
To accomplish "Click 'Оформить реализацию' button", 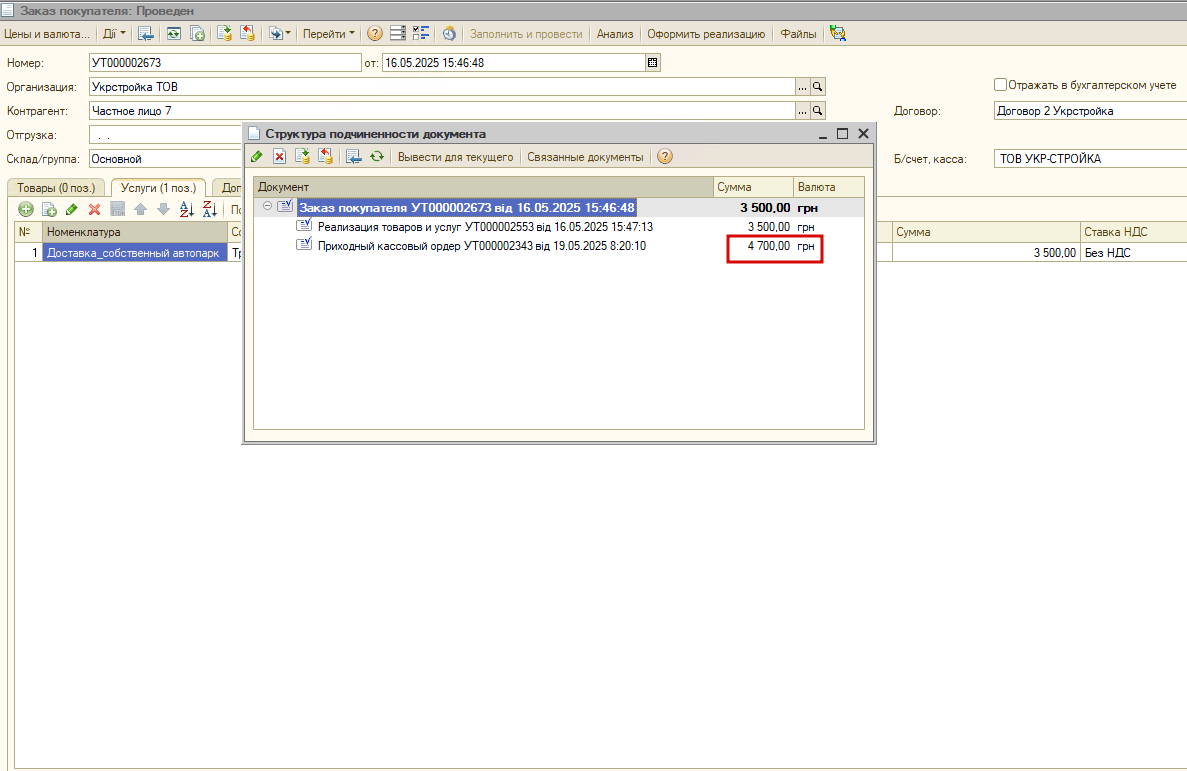I will pos(706,34).
